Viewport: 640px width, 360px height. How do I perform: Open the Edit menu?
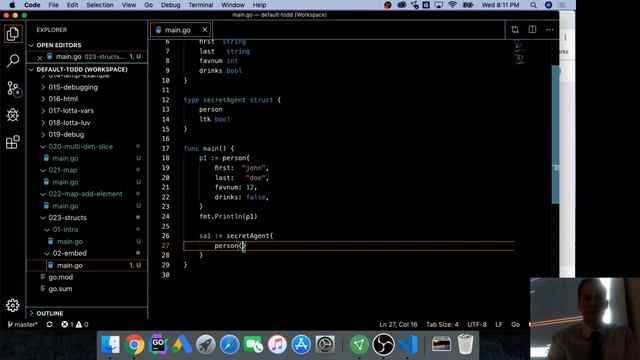point(72,5)
